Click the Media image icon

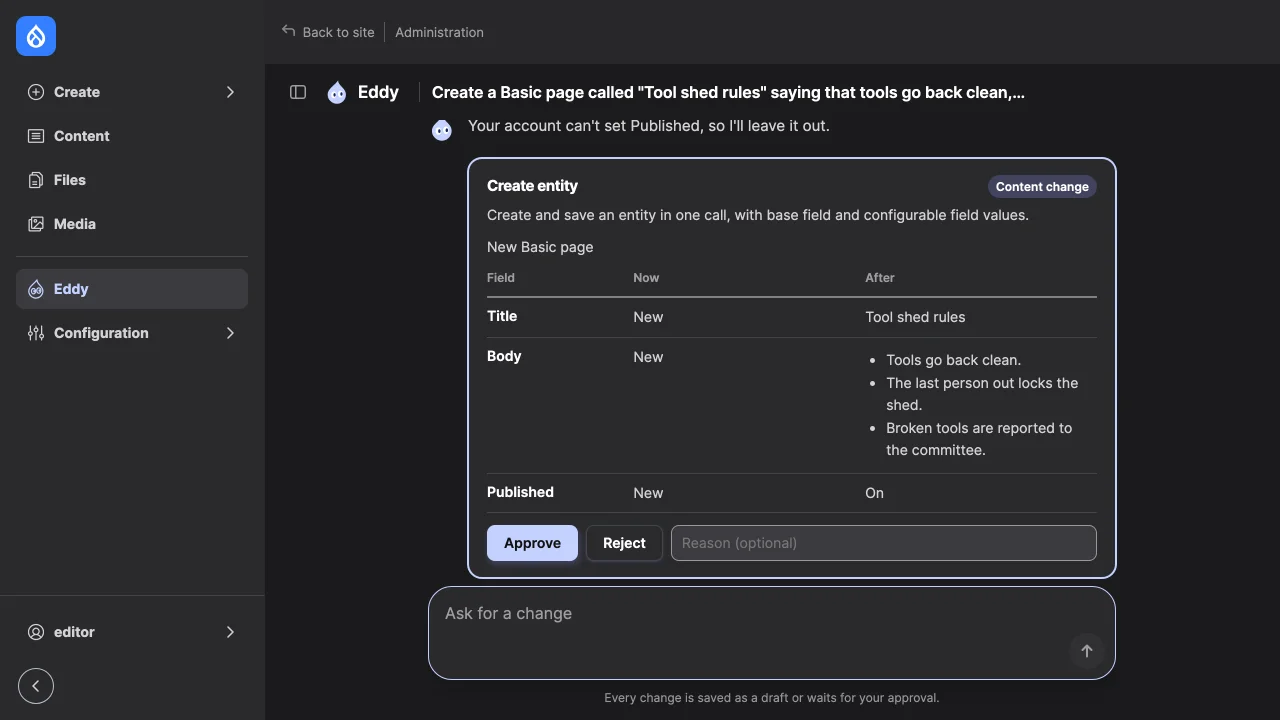[x=36, y=224]
